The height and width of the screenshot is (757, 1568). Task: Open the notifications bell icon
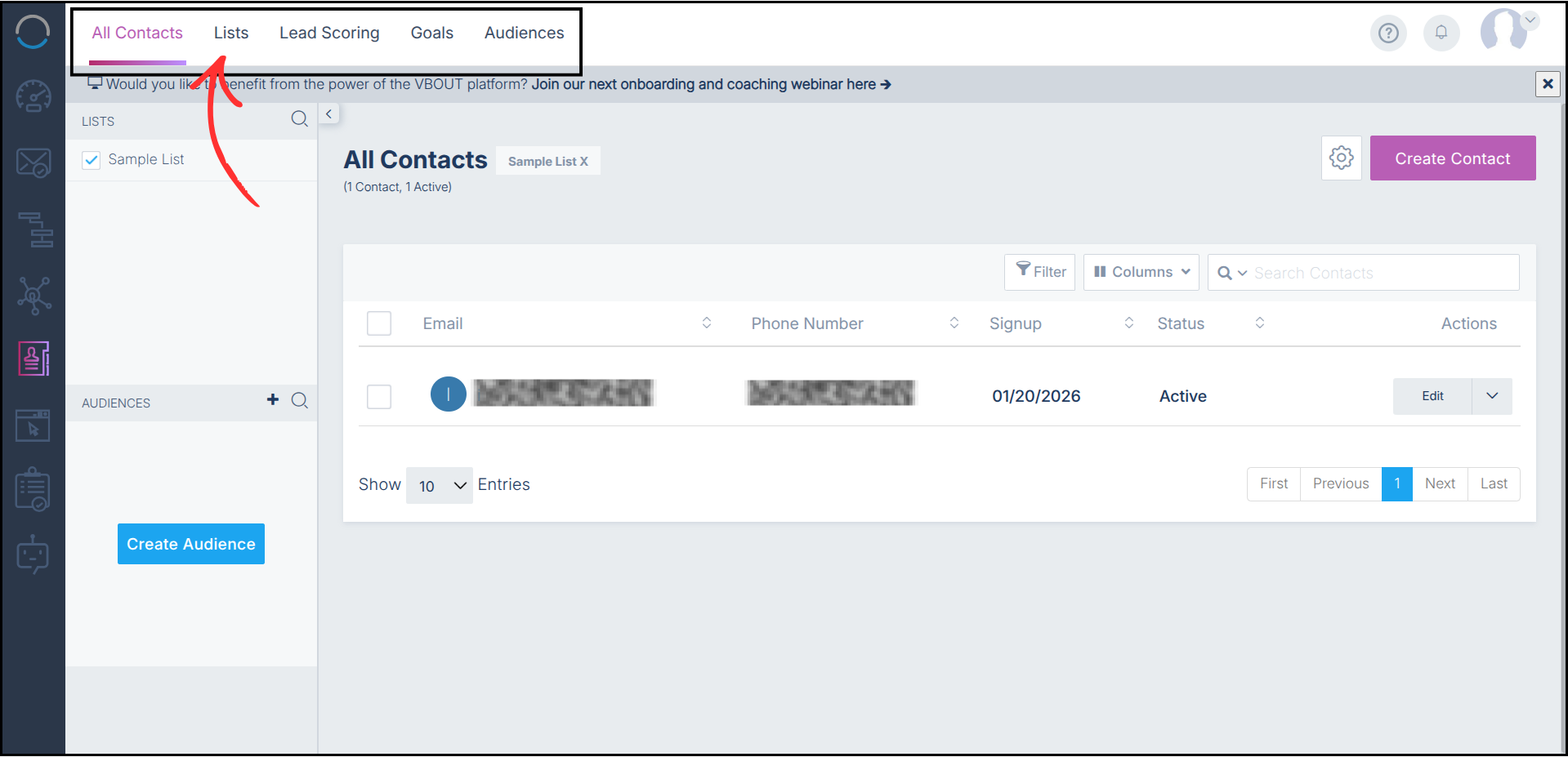tap(1441, 33)
